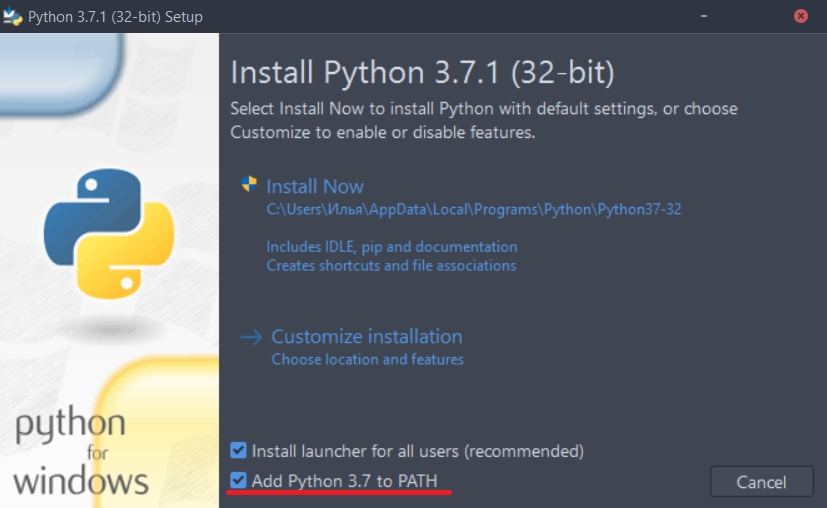Click the "Install Python 3.7.1 (32-bit)" heading
Viewport: 827px width, 508px height.
(422, 73)
